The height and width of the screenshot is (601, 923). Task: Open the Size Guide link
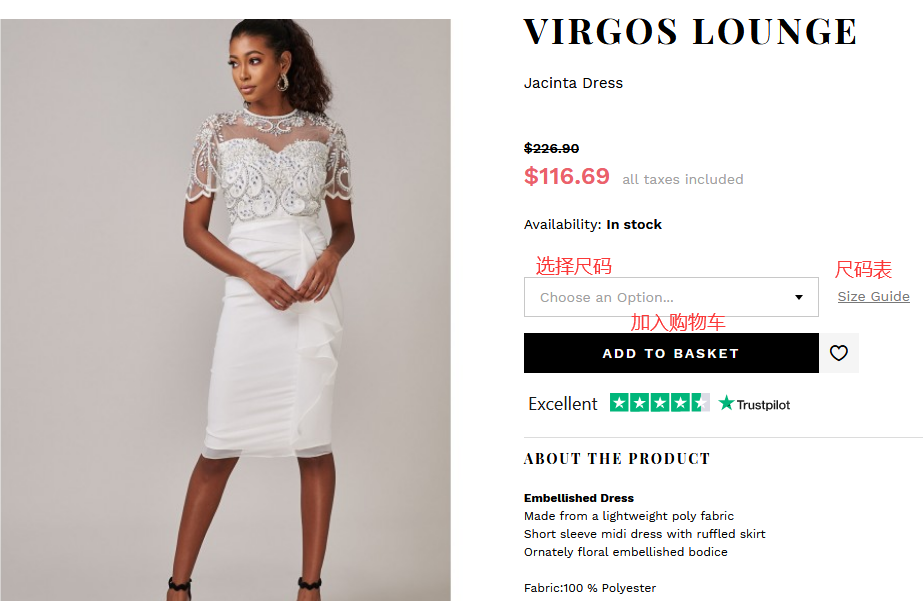[874, 297]
